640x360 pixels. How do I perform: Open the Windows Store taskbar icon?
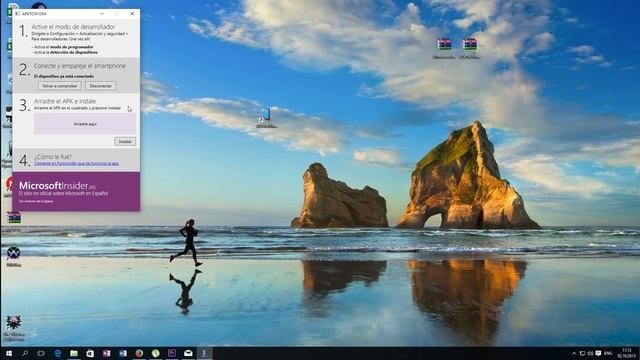point(90,353)
